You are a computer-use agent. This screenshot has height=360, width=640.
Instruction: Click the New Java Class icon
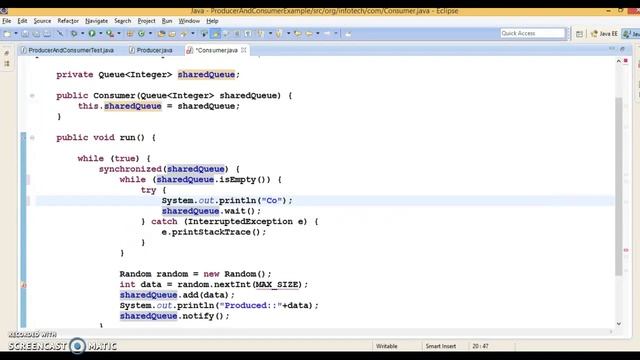pos(141,34)
